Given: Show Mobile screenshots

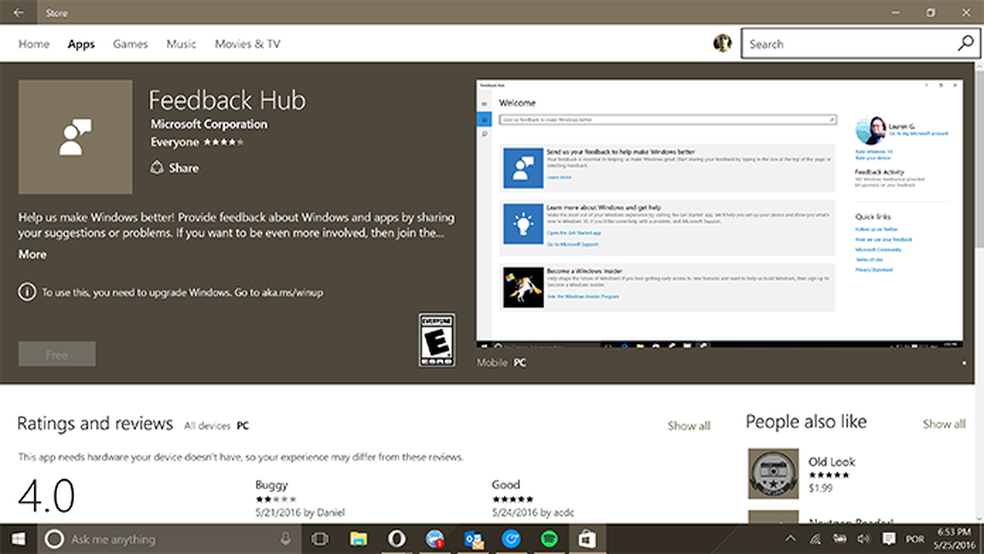Looking at the screenshot, I should tap(492, 363).
